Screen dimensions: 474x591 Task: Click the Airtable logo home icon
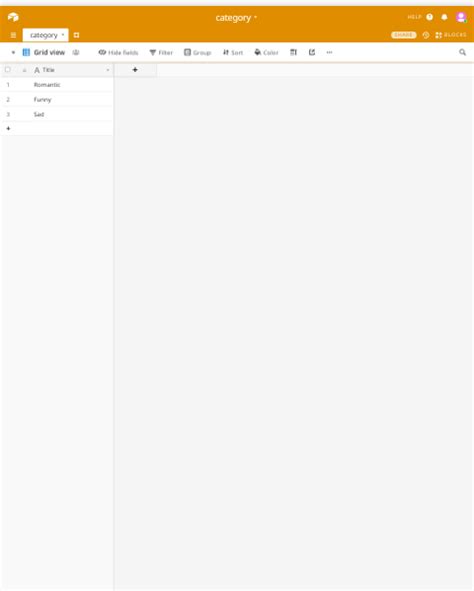click(13, 17)
